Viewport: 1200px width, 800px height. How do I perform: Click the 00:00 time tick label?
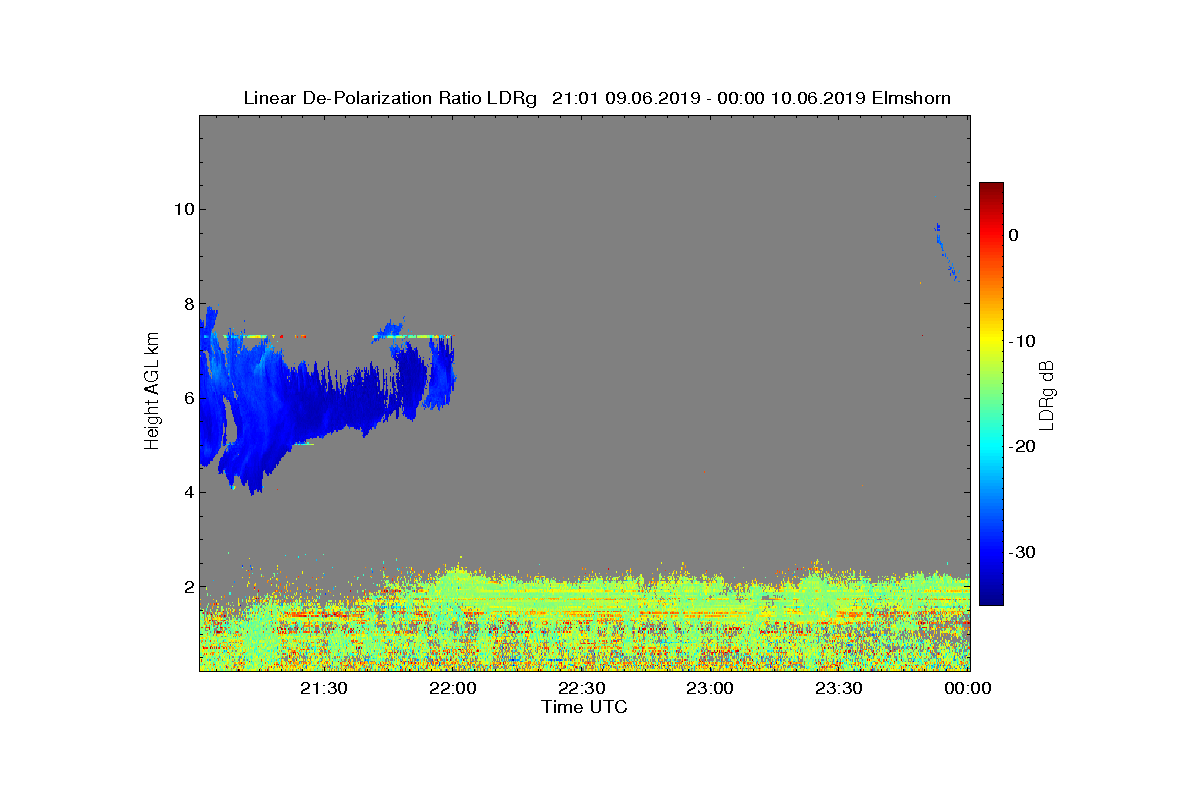point(969,688)
